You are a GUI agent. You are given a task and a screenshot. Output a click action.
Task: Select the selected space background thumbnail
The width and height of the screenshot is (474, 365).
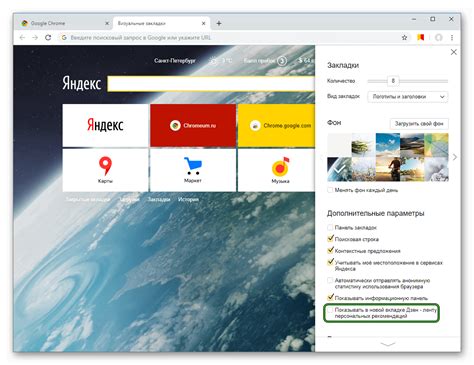click(x=339, y=169)
